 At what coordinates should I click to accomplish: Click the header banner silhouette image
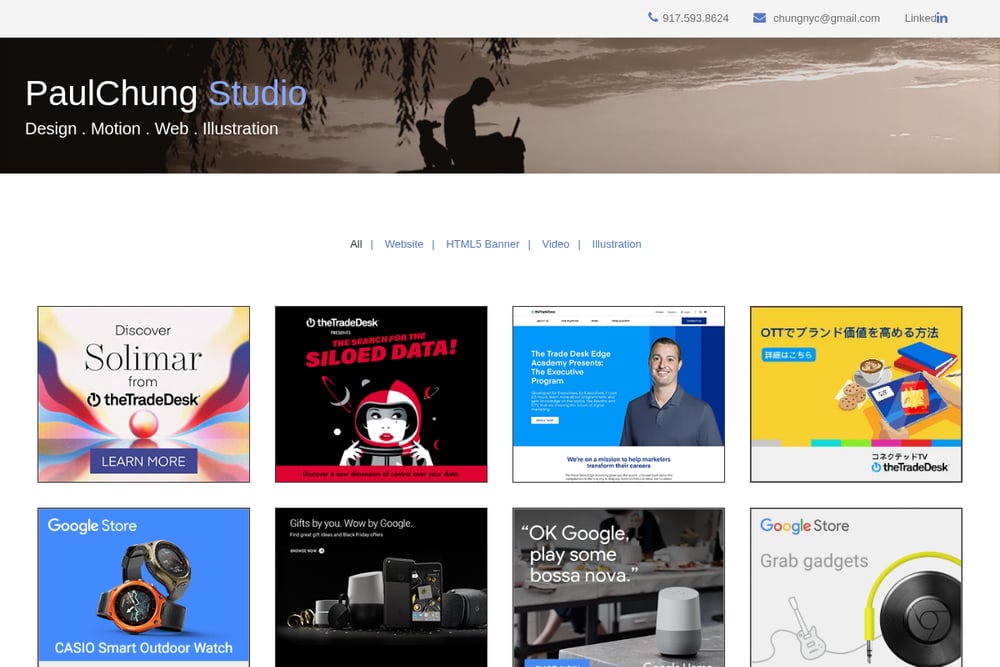[x=500, y=105]
